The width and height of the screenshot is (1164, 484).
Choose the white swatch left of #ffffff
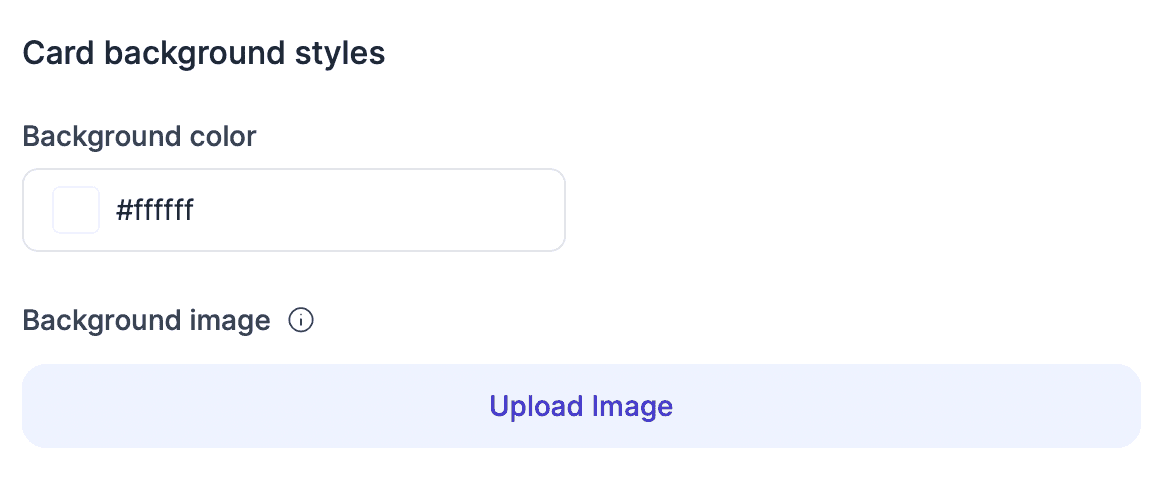pos(76,210)
